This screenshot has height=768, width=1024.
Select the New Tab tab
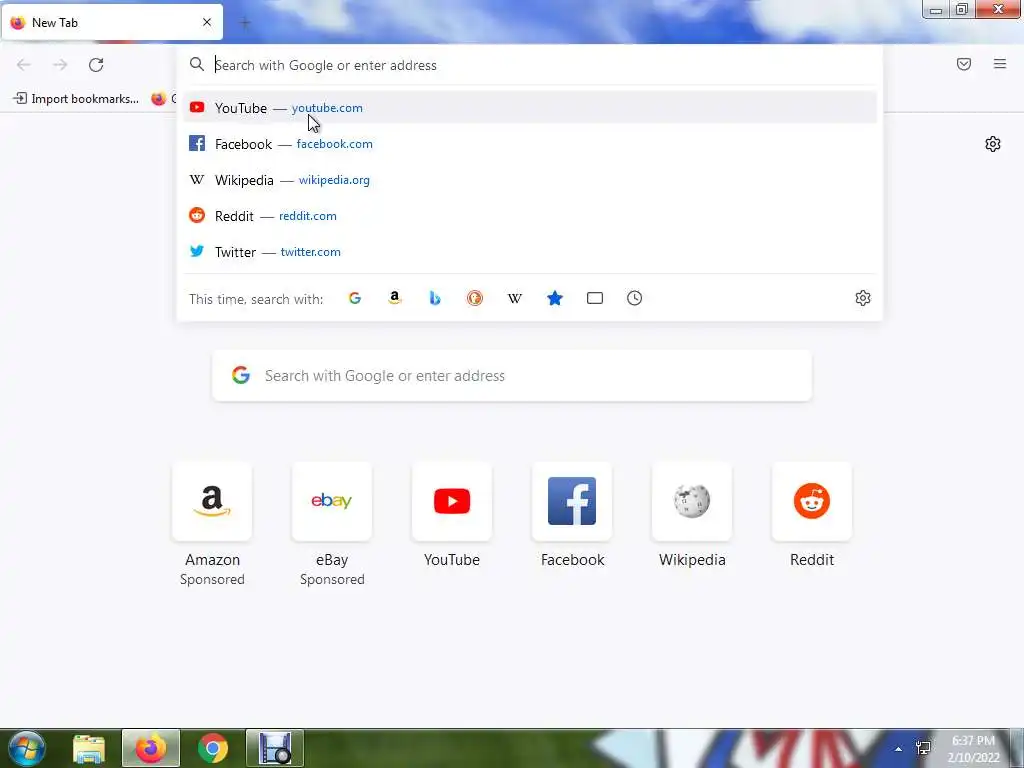click(112, 22)
